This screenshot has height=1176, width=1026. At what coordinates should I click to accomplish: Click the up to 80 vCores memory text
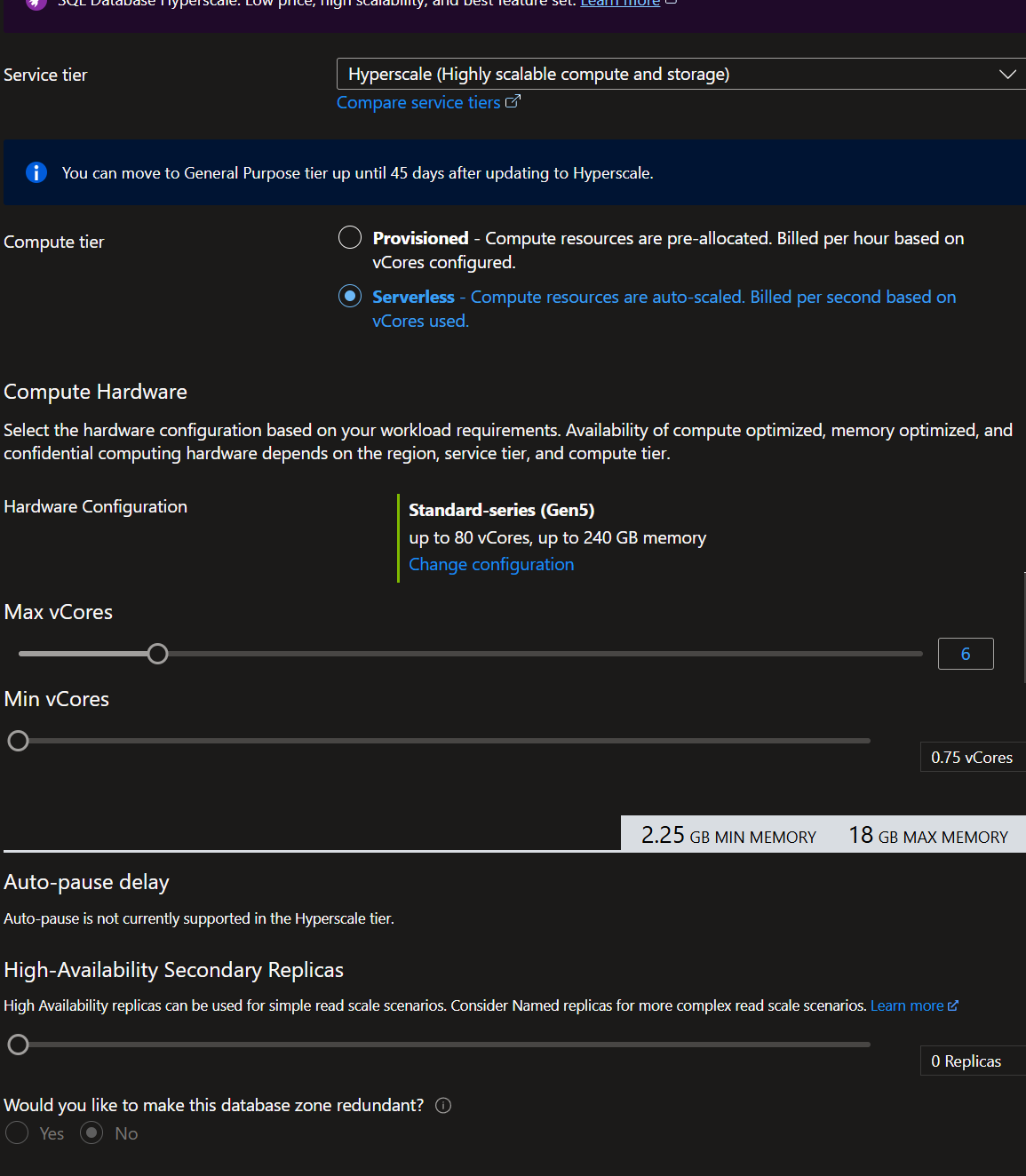(557, 537)
